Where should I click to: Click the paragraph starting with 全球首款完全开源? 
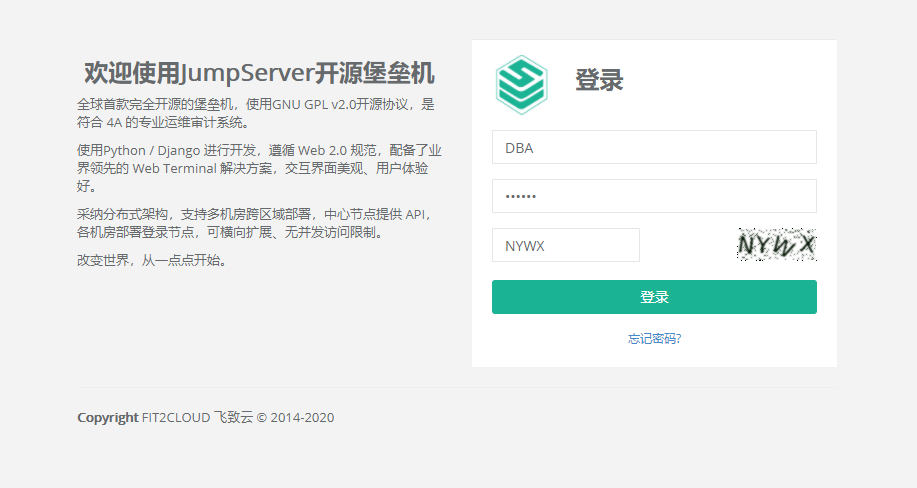pyautogui.click(x=256, y=113)
